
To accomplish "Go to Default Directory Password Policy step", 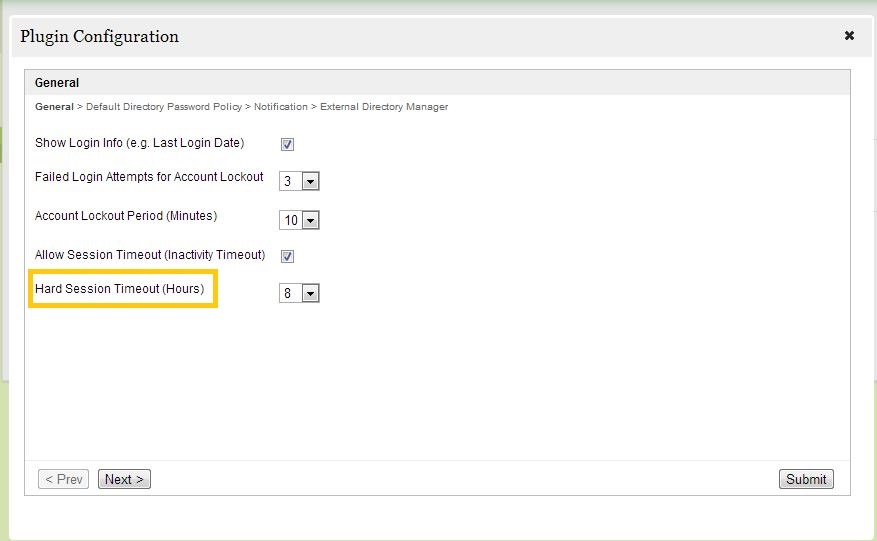I will [165, 107].
